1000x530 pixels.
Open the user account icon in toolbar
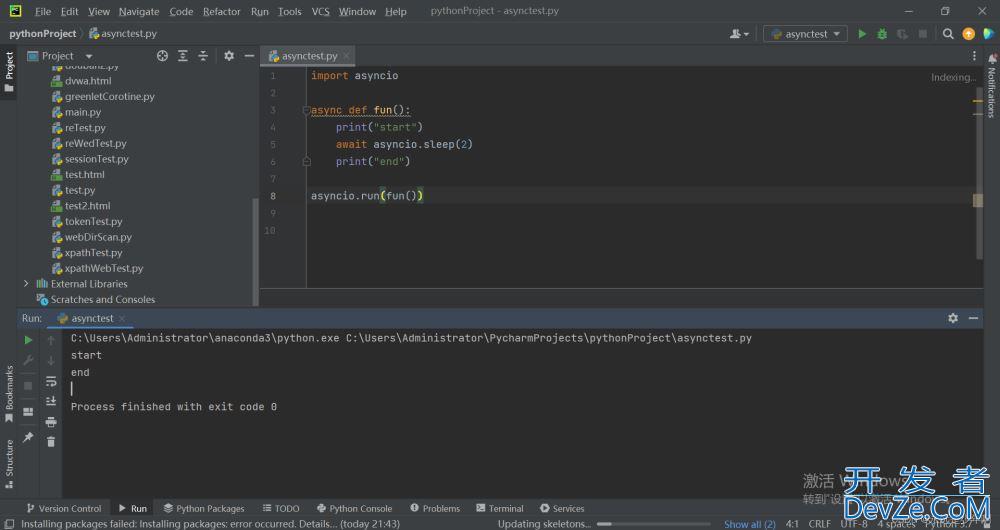coord(739,34)
